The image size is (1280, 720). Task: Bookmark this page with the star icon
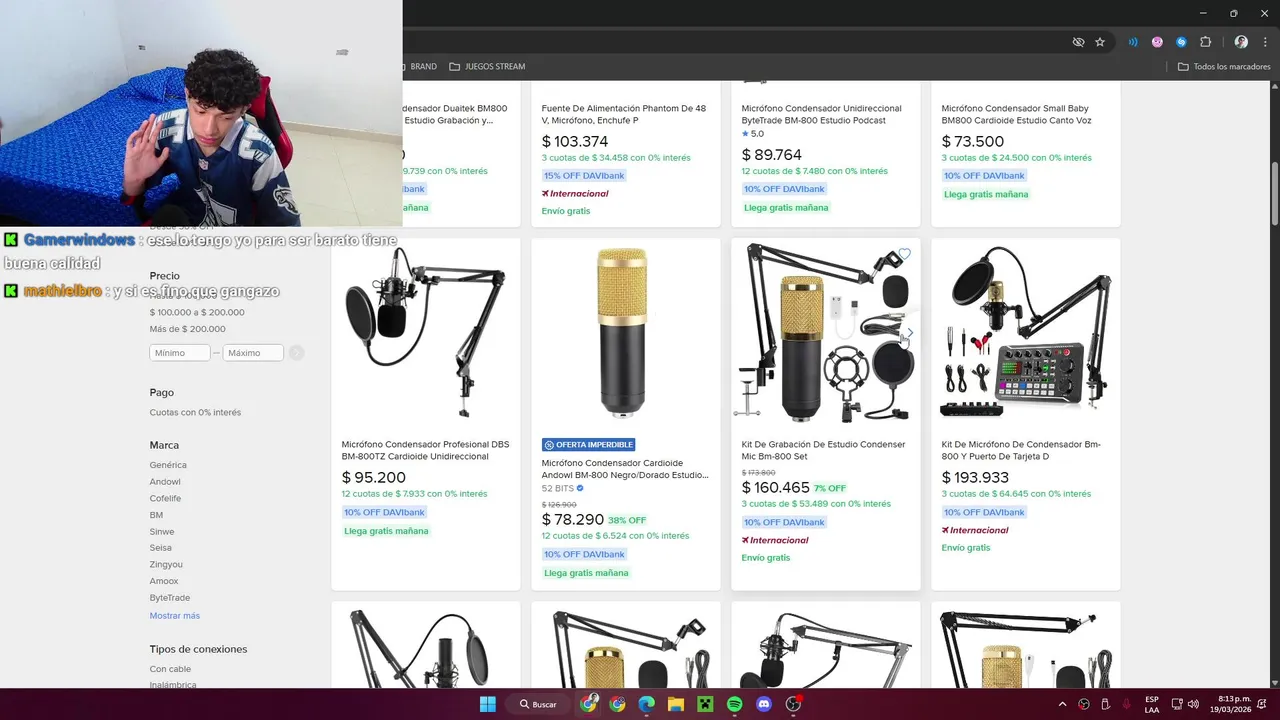[x=1100, y=42]
